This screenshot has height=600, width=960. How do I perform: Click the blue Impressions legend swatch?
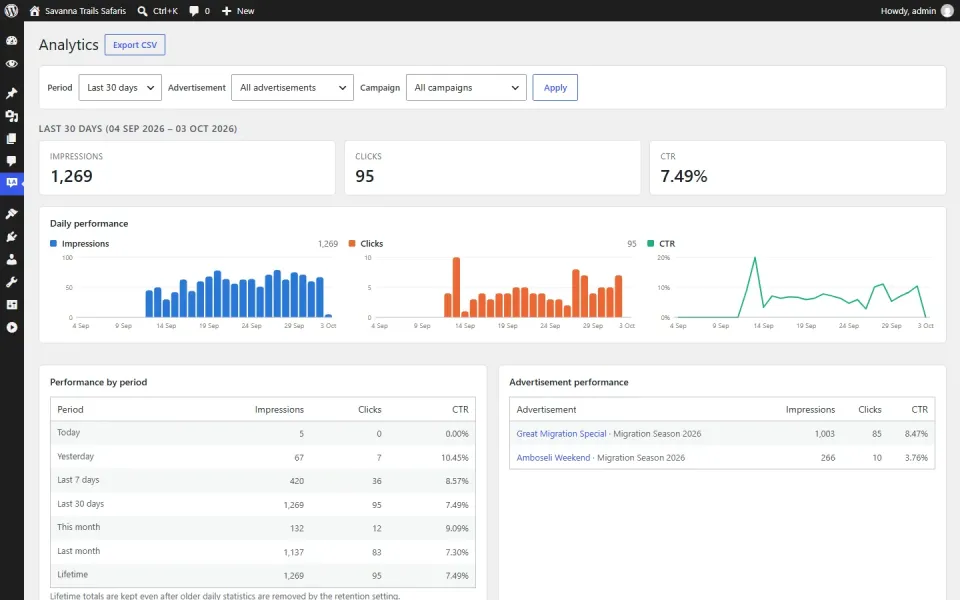[53, 243]
